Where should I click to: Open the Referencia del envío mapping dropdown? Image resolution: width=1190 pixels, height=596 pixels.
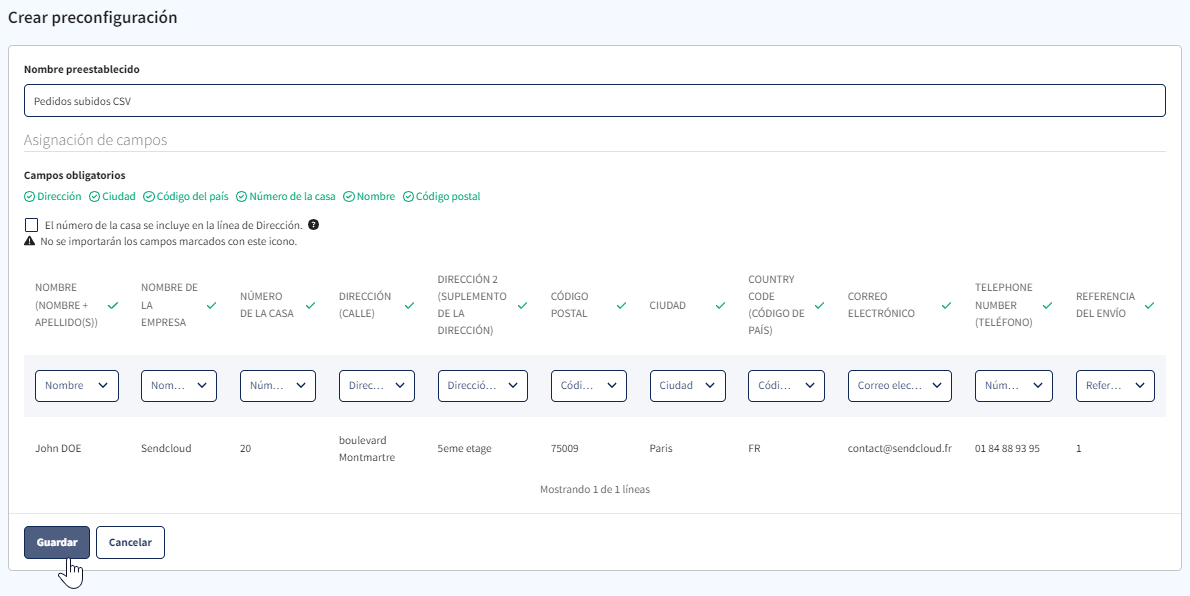coord(1116,386)
